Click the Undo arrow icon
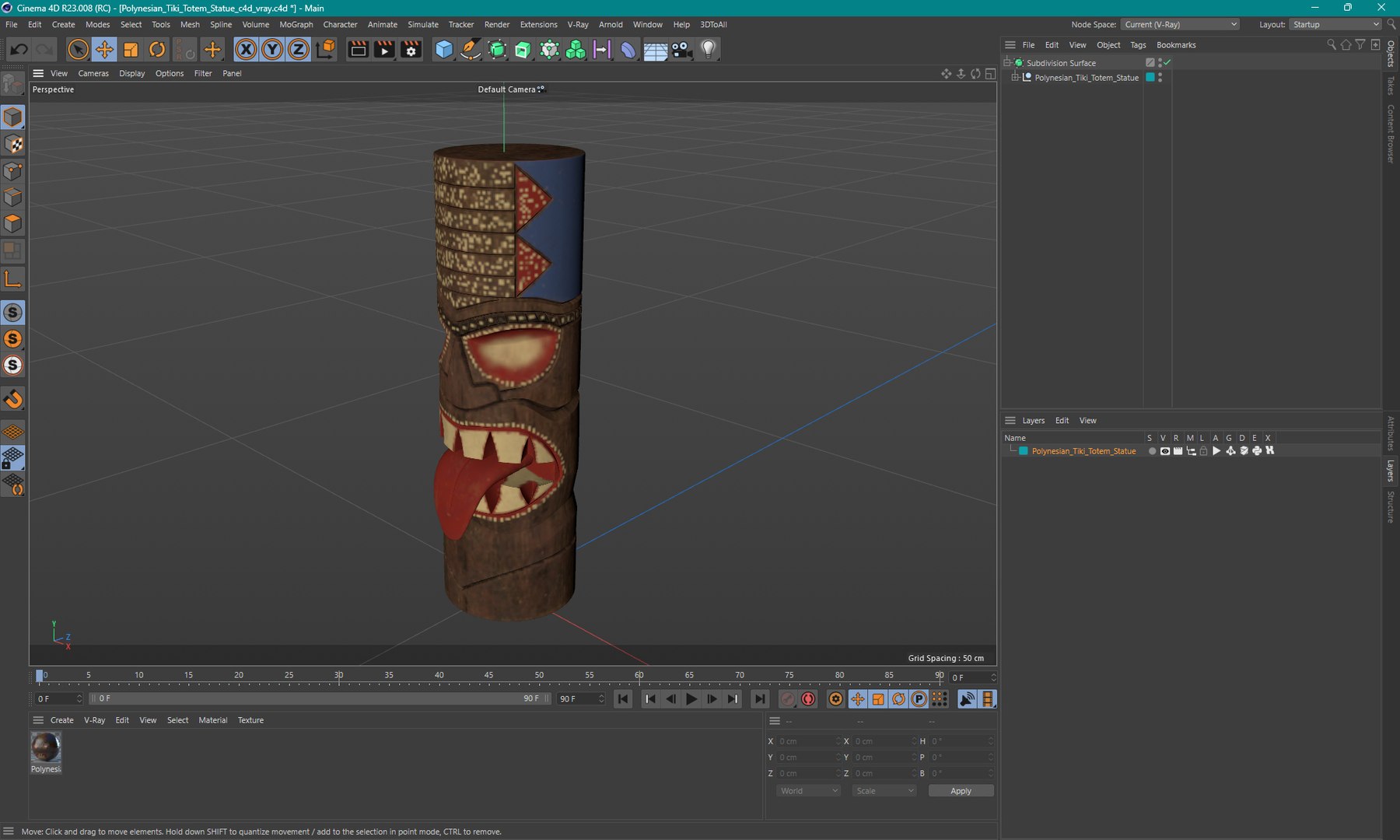Screen dimensions: 1400x840 click(x=19, y=50)
